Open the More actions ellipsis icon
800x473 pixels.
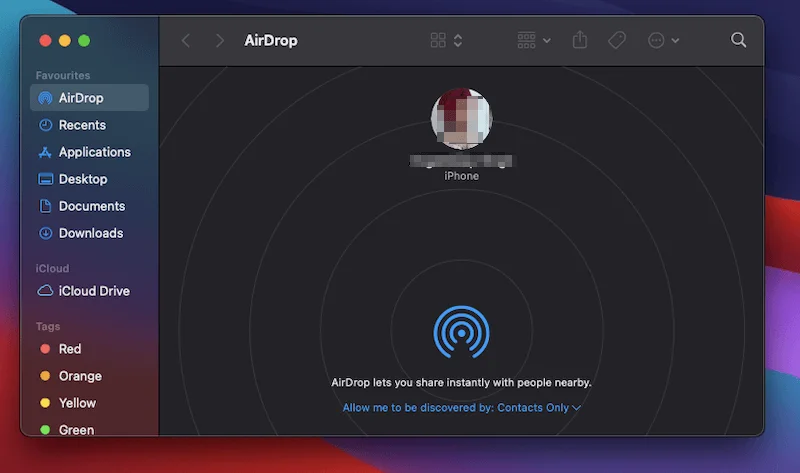[656, 40]
